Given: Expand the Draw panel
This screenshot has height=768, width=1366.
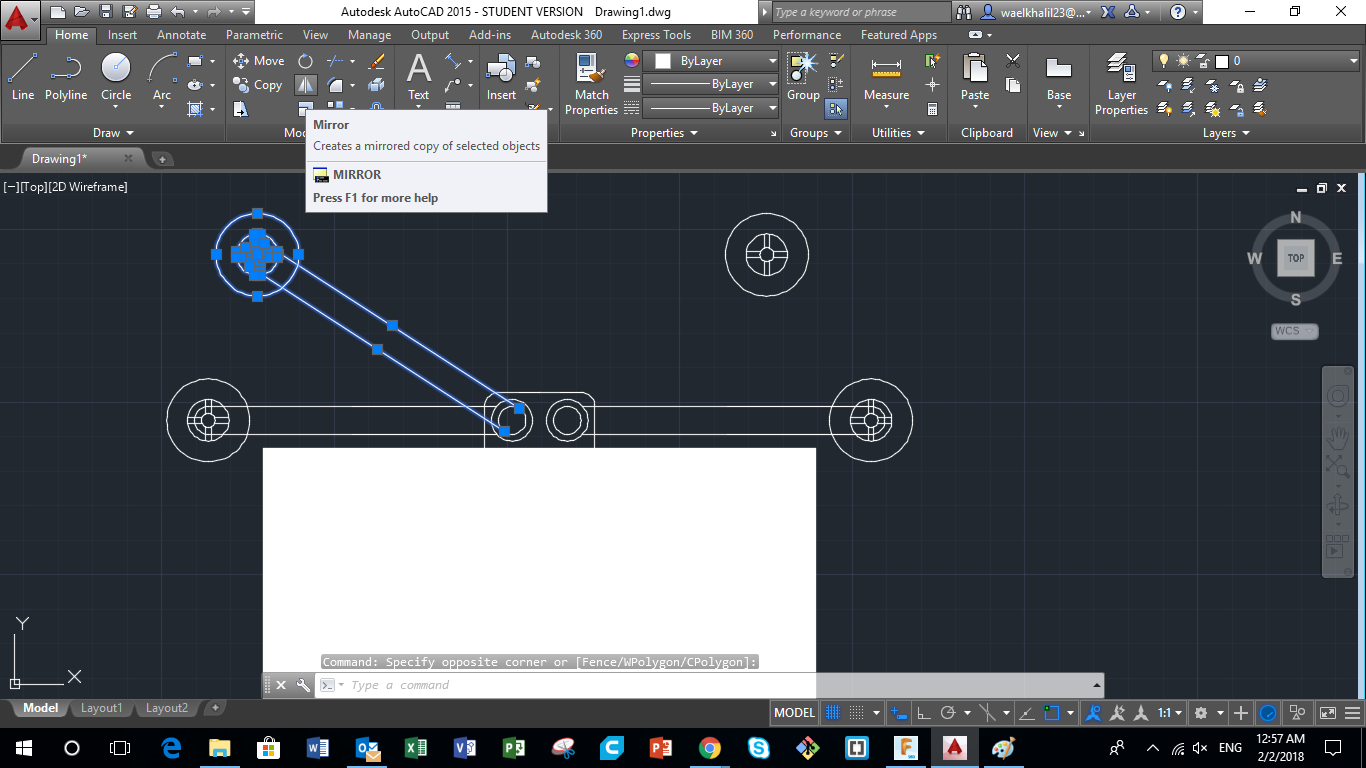Looking at the screenshot, I should (x=113, y=133).
